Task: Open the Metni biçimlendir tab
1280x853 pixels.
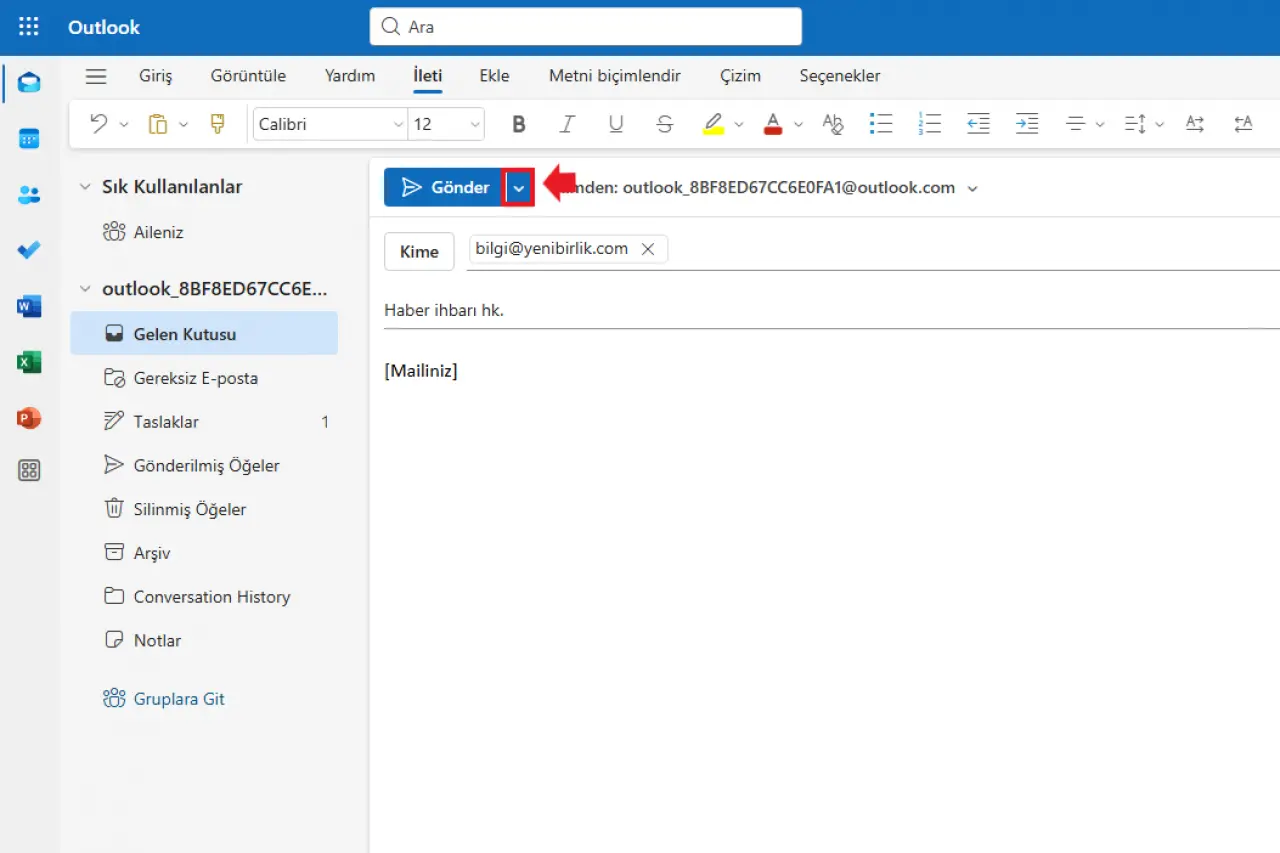Action: pos(614,76)
